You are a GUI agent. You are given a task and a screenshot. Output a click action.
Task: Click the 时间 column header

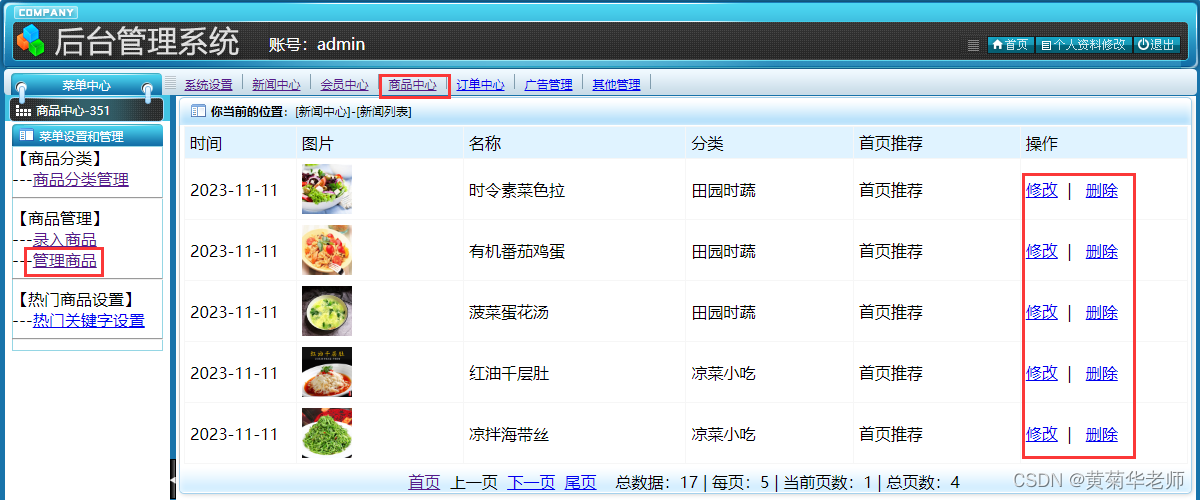coord(206,144)
